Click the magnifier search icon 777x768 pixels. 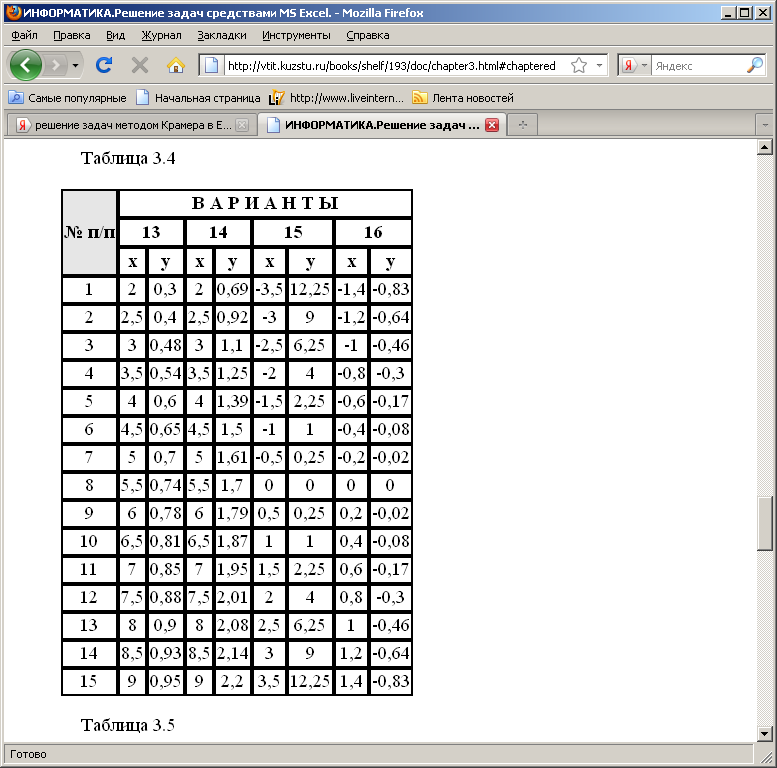pos(755,65)
